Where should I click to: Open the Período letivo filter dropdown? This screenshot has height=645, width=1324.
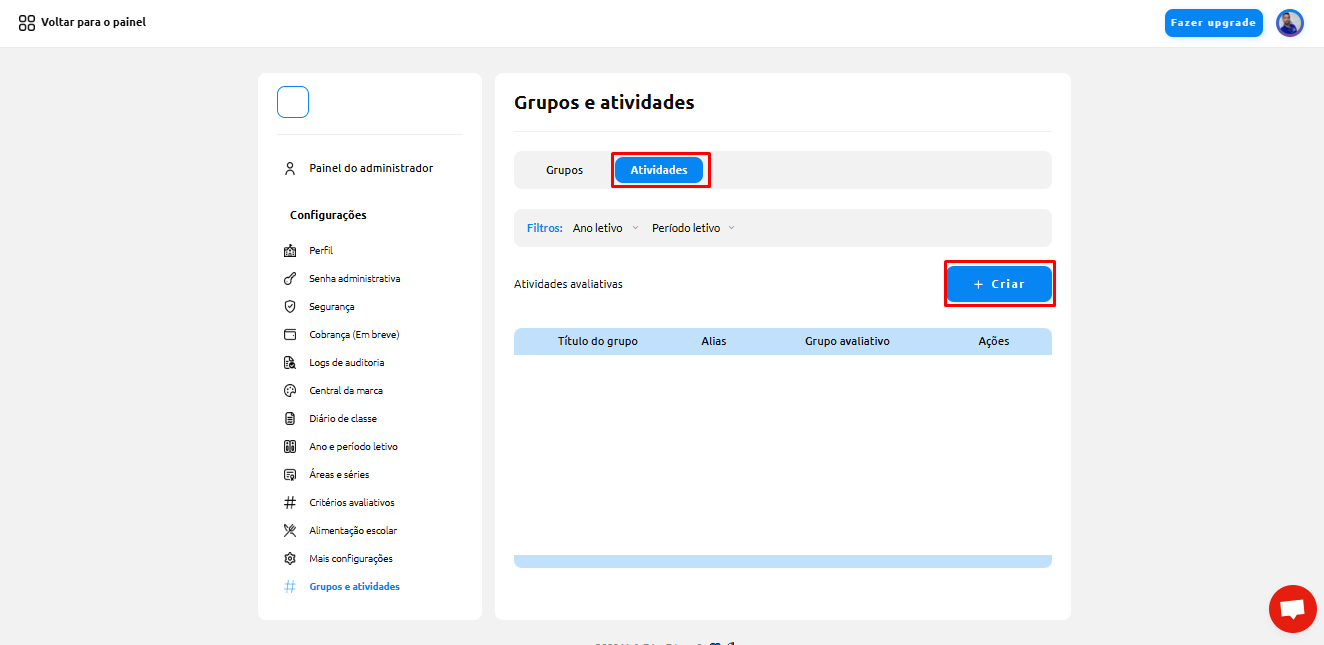click(x=693, y=228)
